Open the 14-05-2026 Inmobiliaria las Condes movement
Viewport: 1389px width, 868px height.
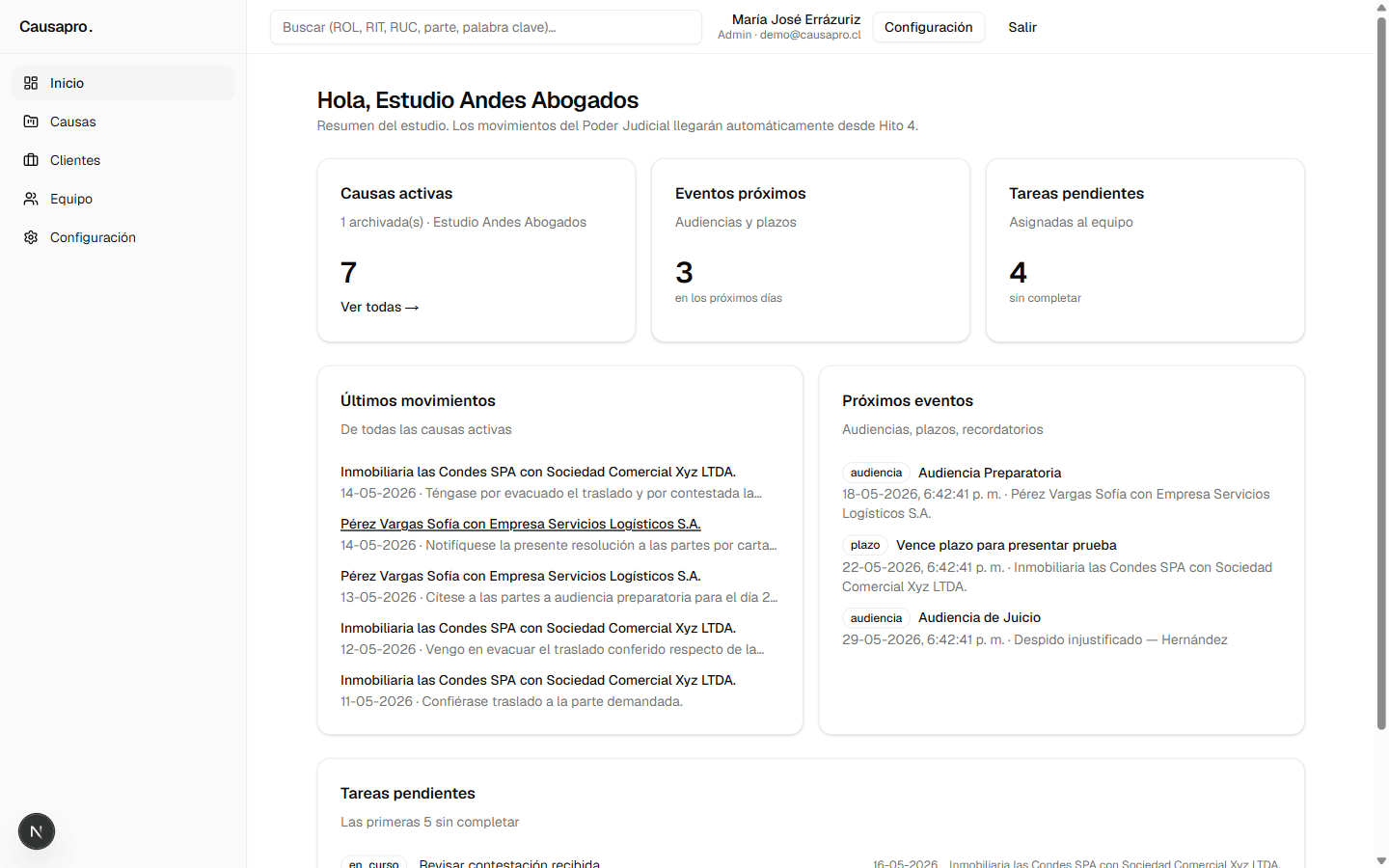(538, 472)
